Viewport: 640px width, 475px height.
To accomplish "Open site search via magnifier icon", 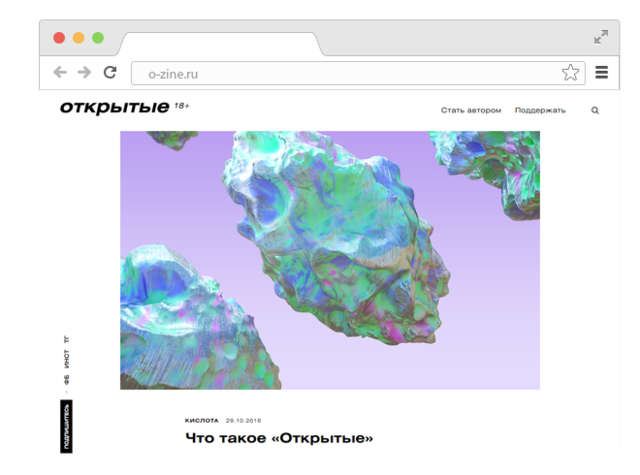I will click(x=595, y=111).
